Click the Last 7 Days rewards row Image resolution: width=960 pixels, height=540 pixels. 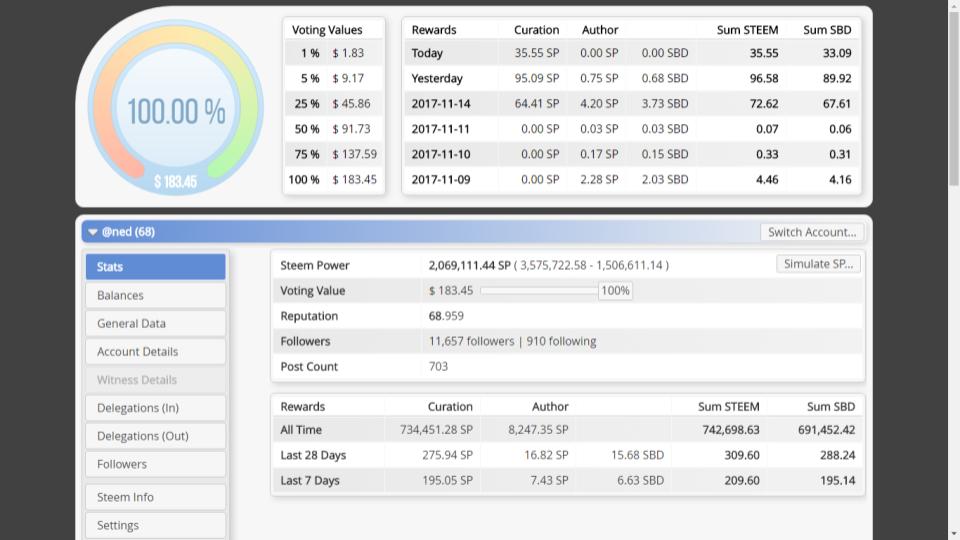tap(568, 481)
